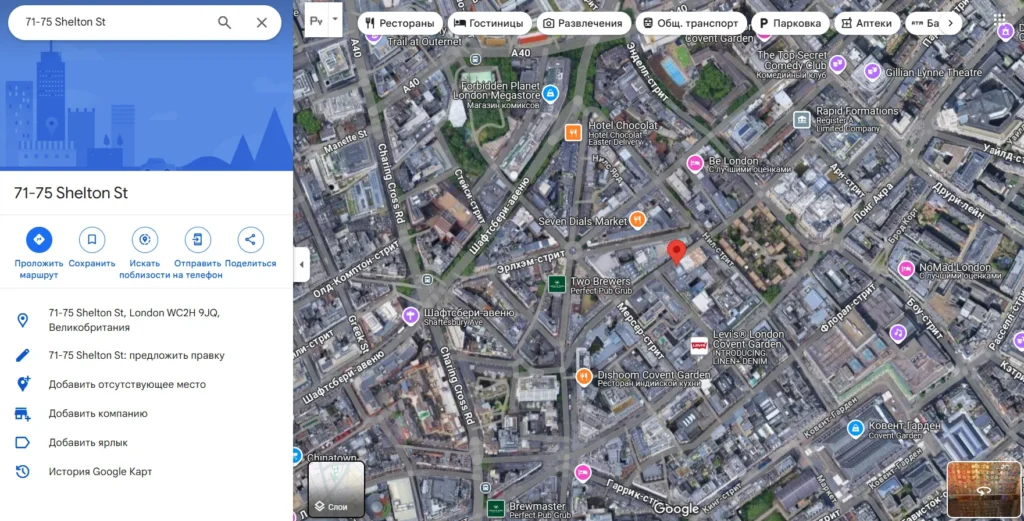
Task: Toggle map layers with Слои thumbnail
Action: [336, 489]
